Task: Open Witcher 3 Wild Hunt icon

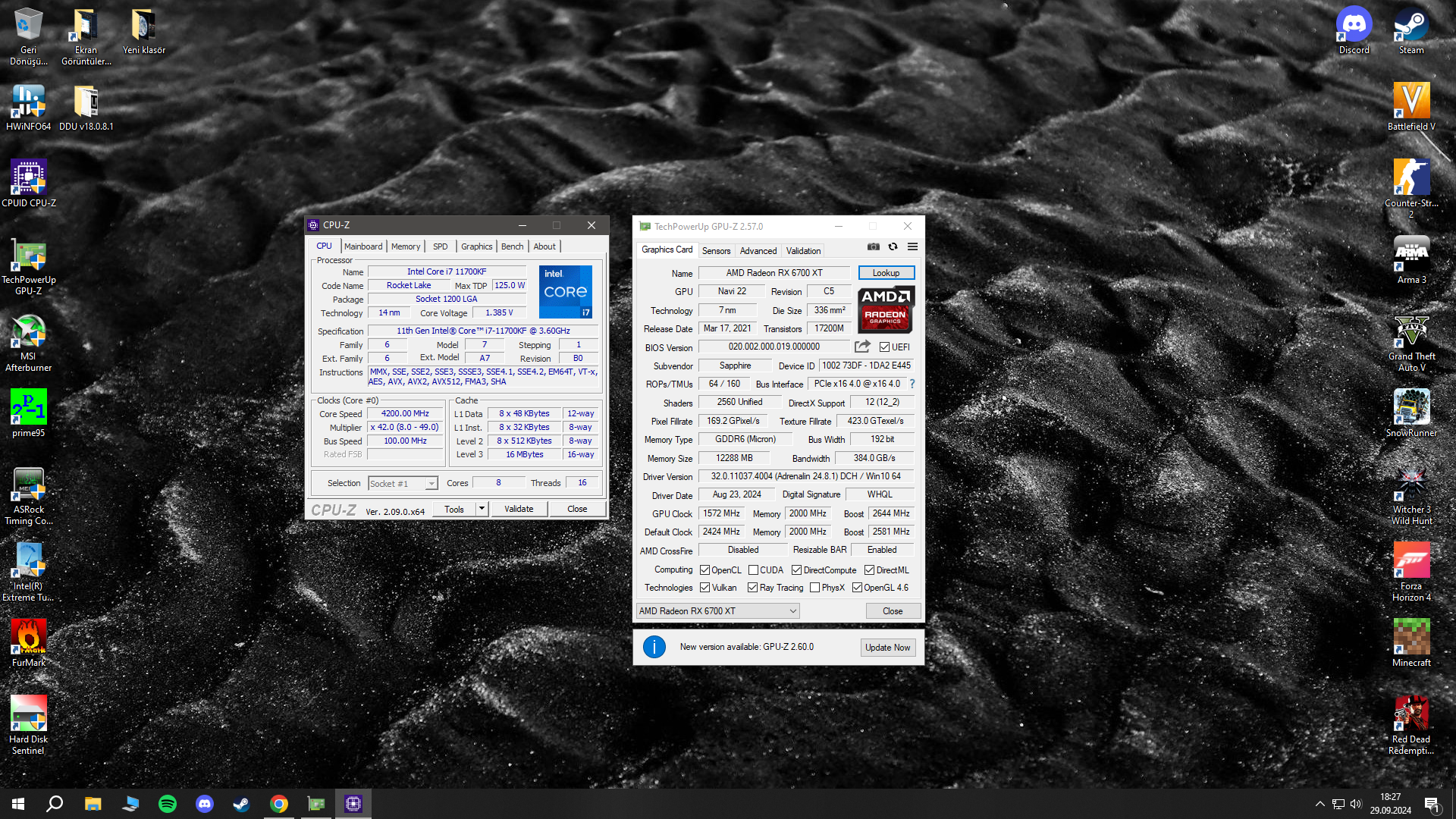Action: 1411,496
